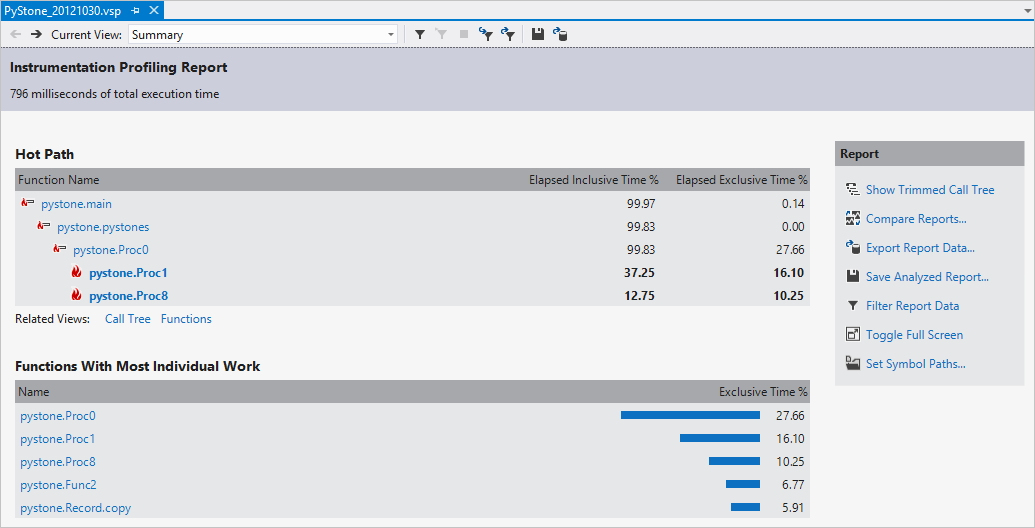The image size is (1035, 528).
Task: Click the filter funnel icon in the toolbar
Action: click(x=420, y=35)
